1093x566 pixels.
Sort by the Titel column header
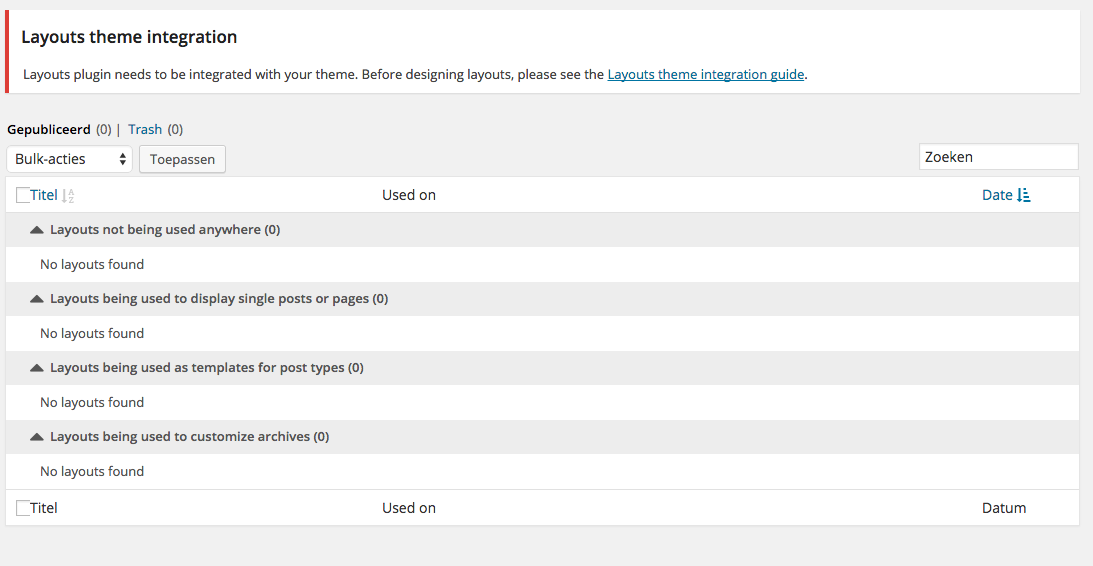tap(43, 195)
